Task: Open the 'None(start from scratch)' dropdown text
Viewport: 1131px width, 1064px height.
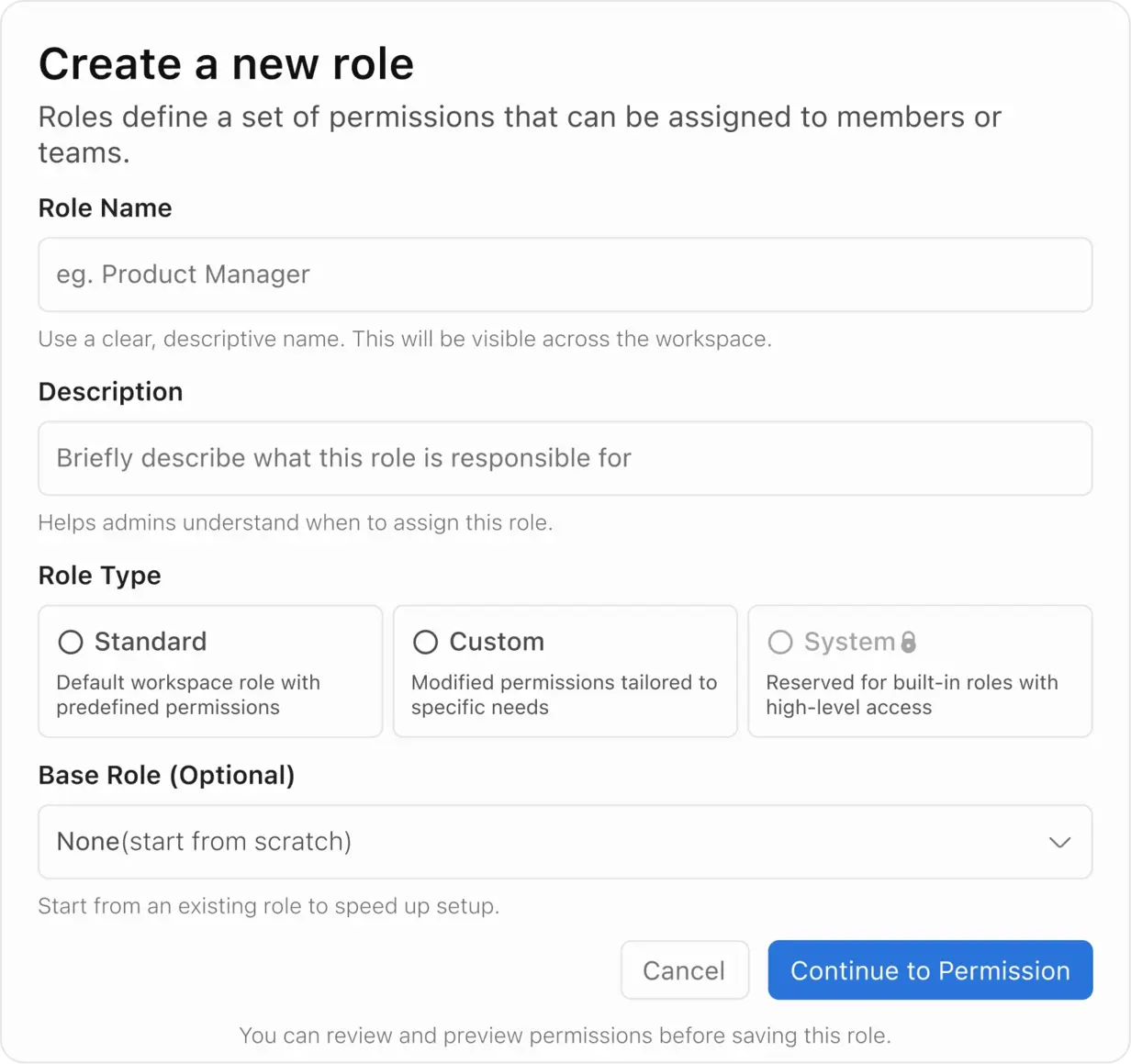Action: coord(204,842)
